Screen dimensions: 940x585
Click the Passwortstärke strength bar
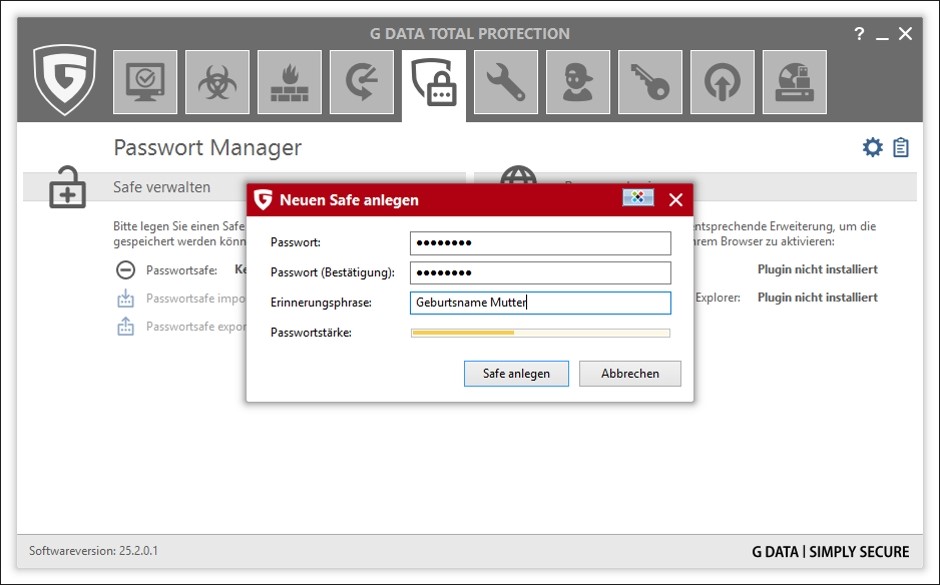point(541,333)
